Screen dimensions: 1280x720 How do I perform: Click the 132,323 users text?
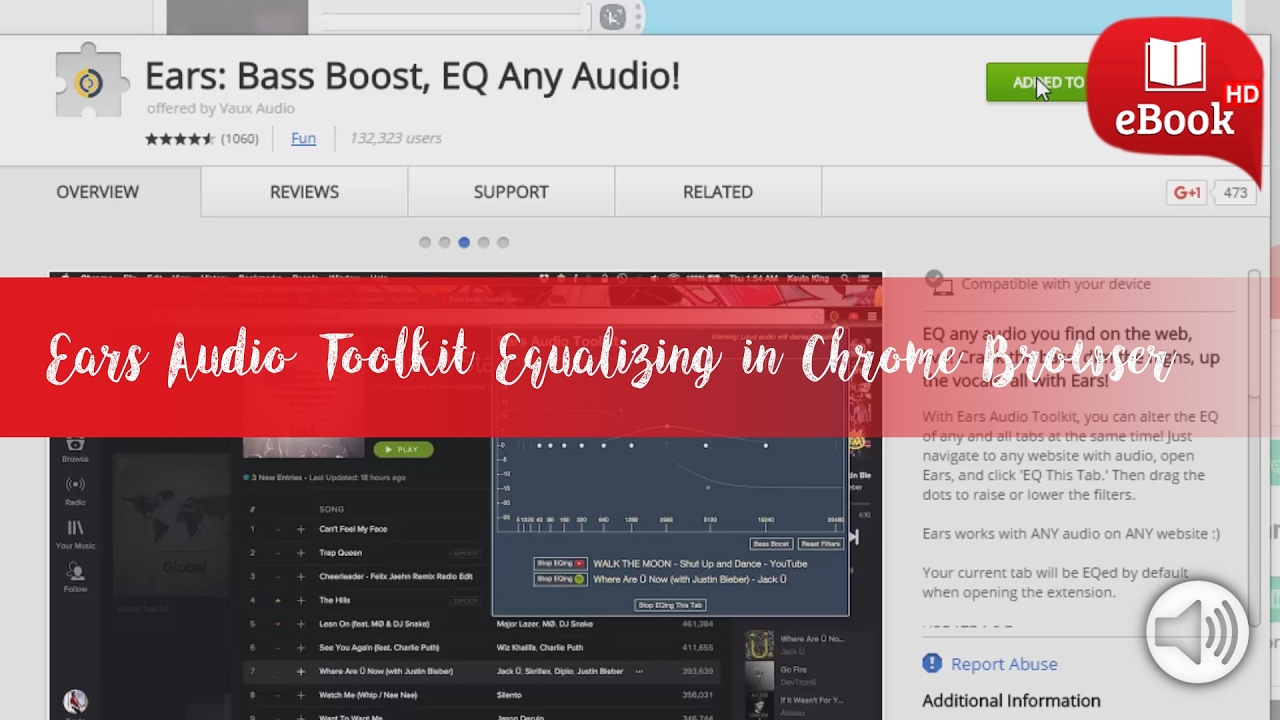tap(395, 139)
